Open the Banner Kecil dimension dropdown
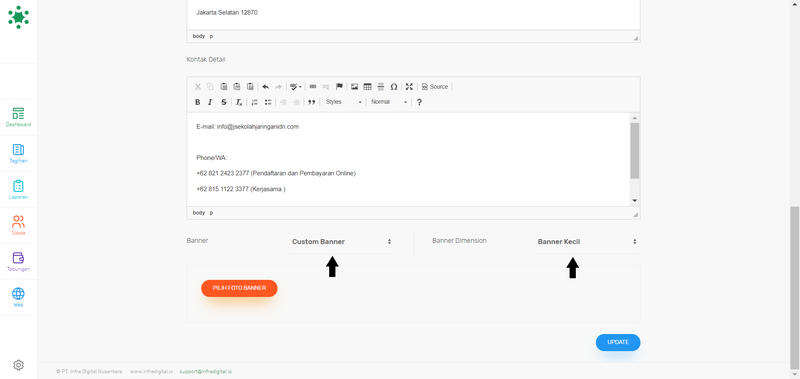Viewport: 800px width, 379px height. pyautogui.click(x=587, y=242)
